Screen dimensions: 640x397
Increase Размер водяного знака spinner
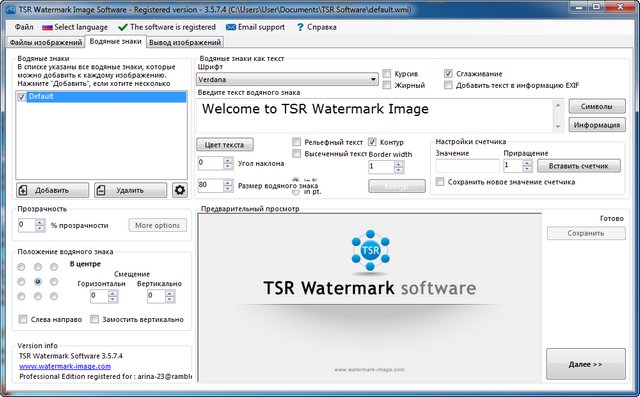click(228, 183)
